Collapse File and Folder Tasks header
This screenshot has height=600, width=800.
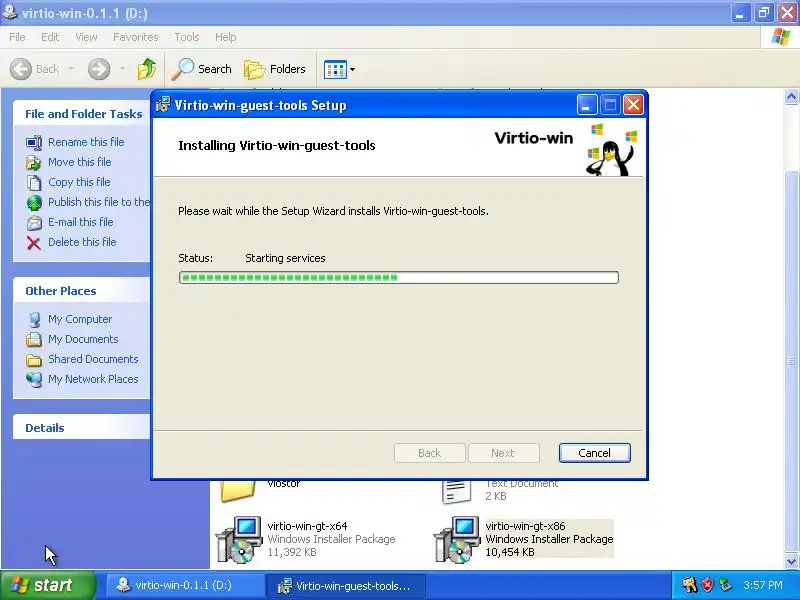(x=82, y=114)
